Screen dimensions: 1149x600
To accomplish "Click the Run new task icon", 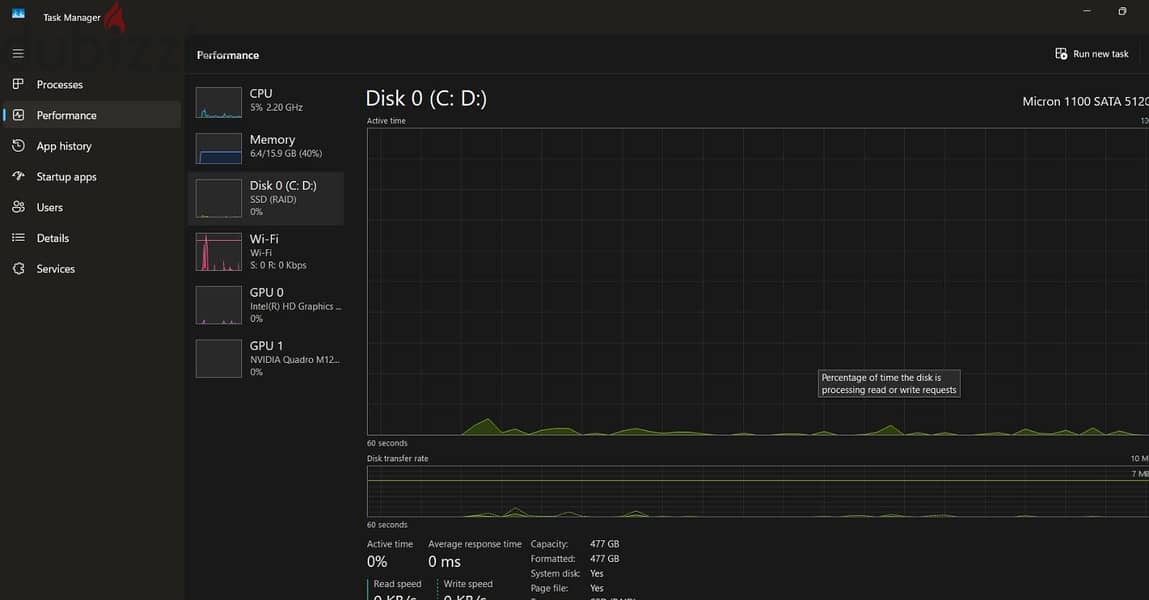I will point(1060,53).
